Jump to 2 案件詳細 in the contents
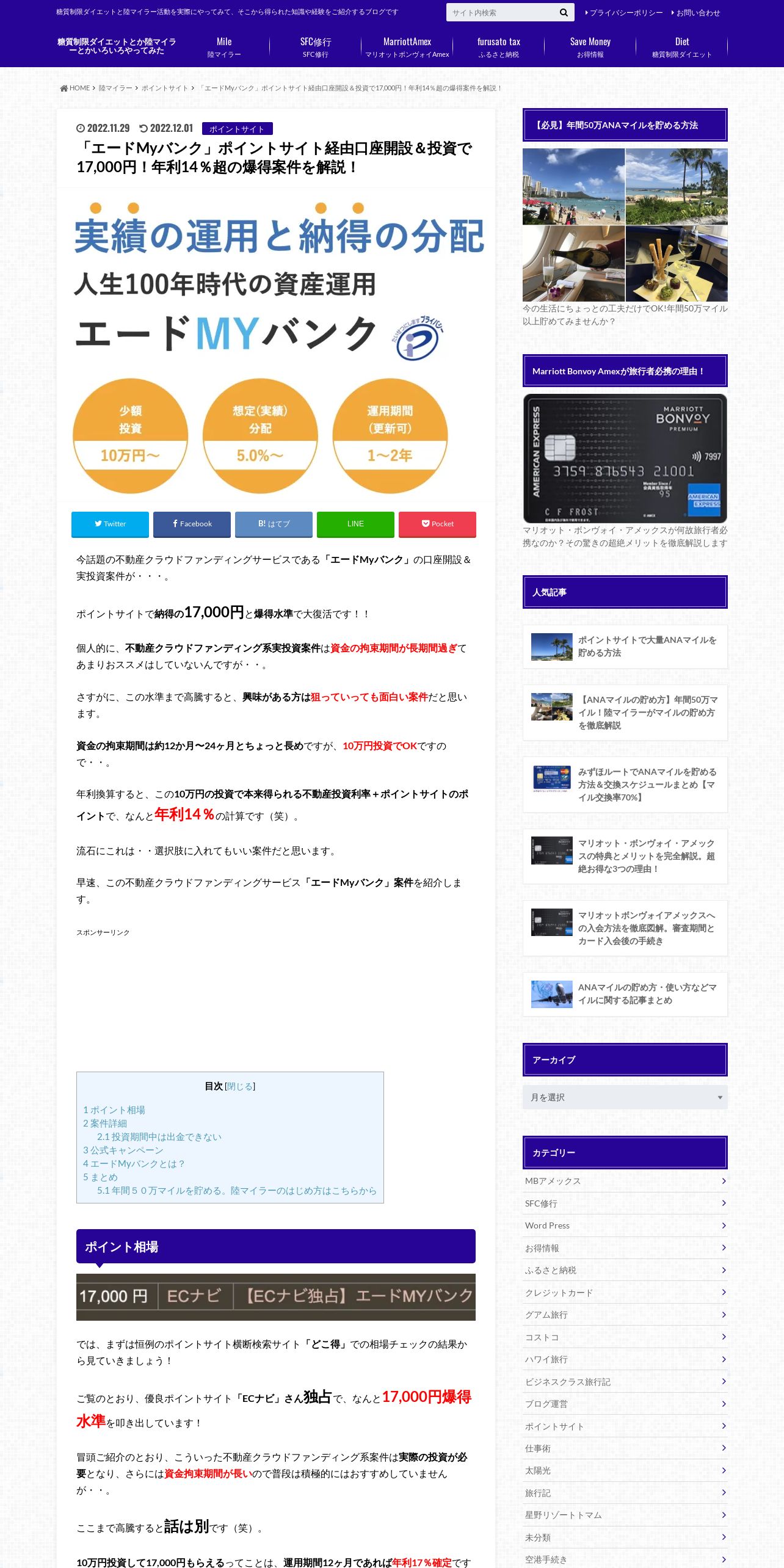 click(105, 1123)
